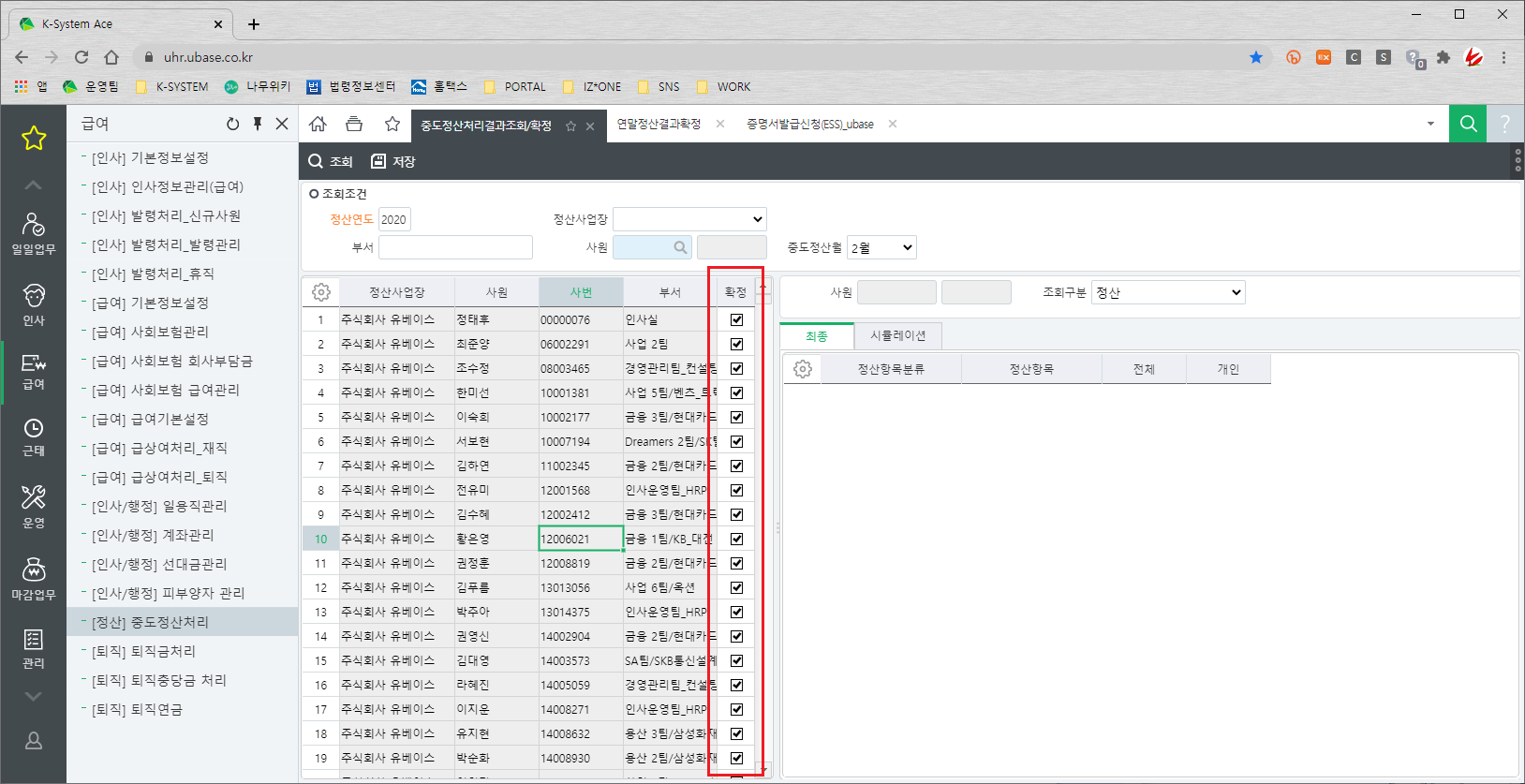Open the user profile icon in sidebar
The height and width of the screenshot is (784, 1525).
pyautogui.click(x=34, y=741)
